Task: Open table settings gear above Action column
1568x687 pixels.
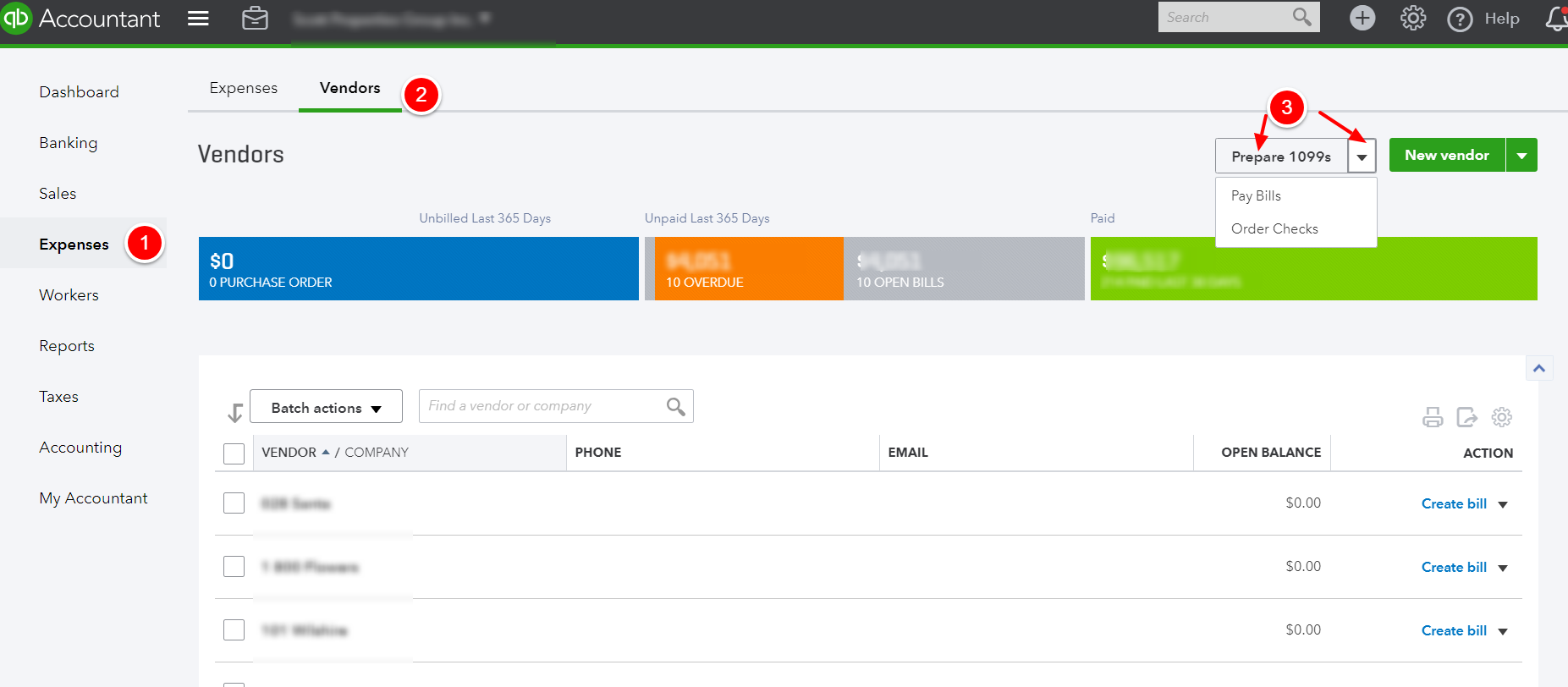Action: tap(1502, 417)
